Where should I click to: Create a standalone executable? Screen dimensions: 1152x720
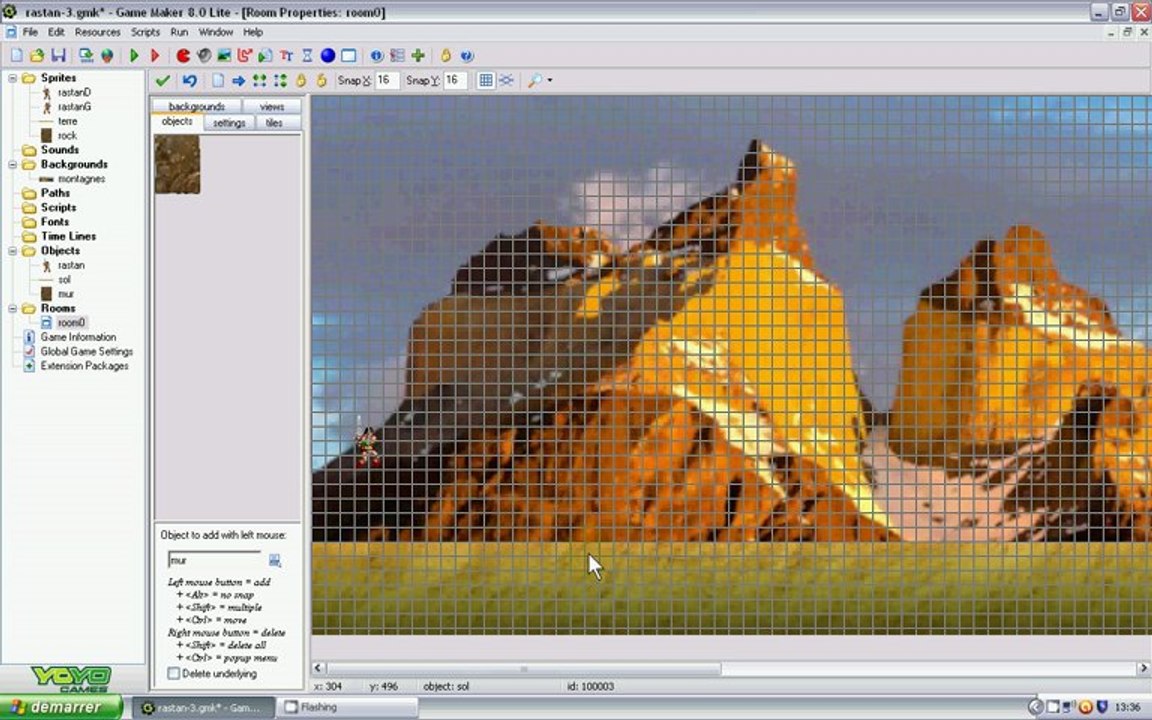pyautogui.click(x=86, y=56)
